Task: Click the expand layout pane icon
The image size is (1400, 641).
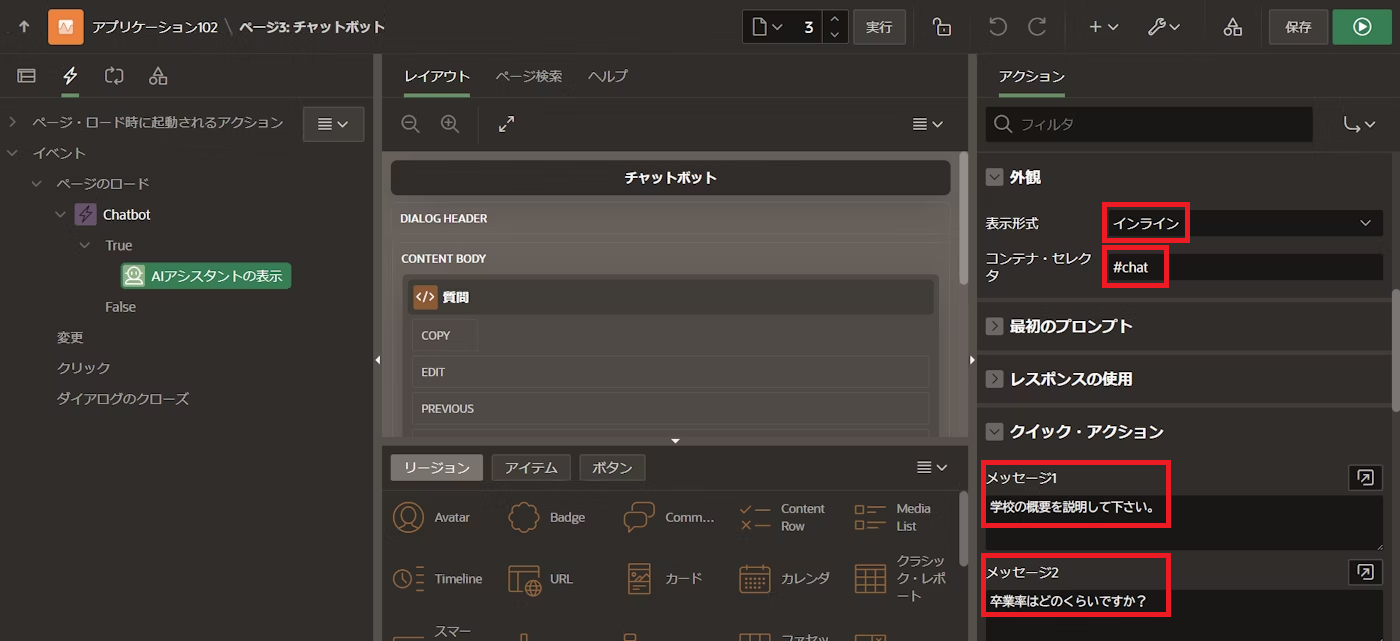Action: coord(507,124)
